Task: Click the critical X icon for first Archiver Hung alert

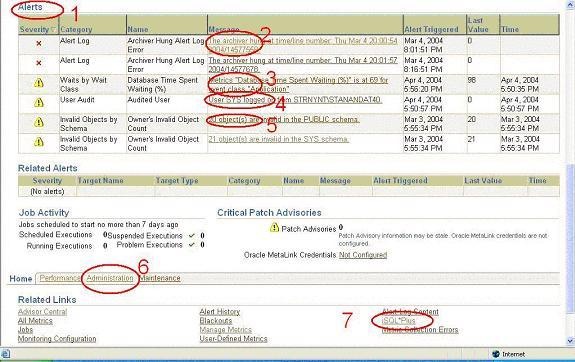Action: (x=39, y=44)
